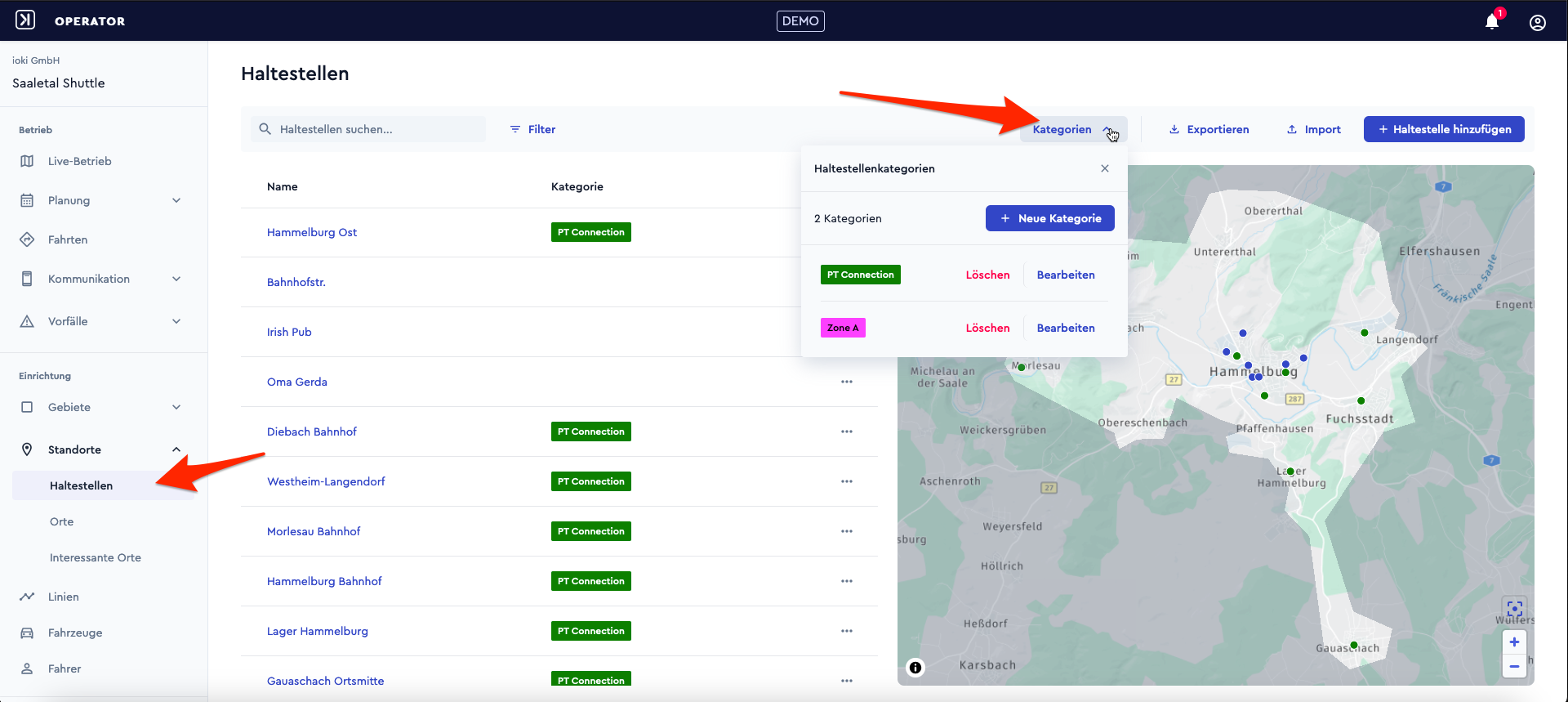Open more options for Diebach Bahnhof

(847, 431)
